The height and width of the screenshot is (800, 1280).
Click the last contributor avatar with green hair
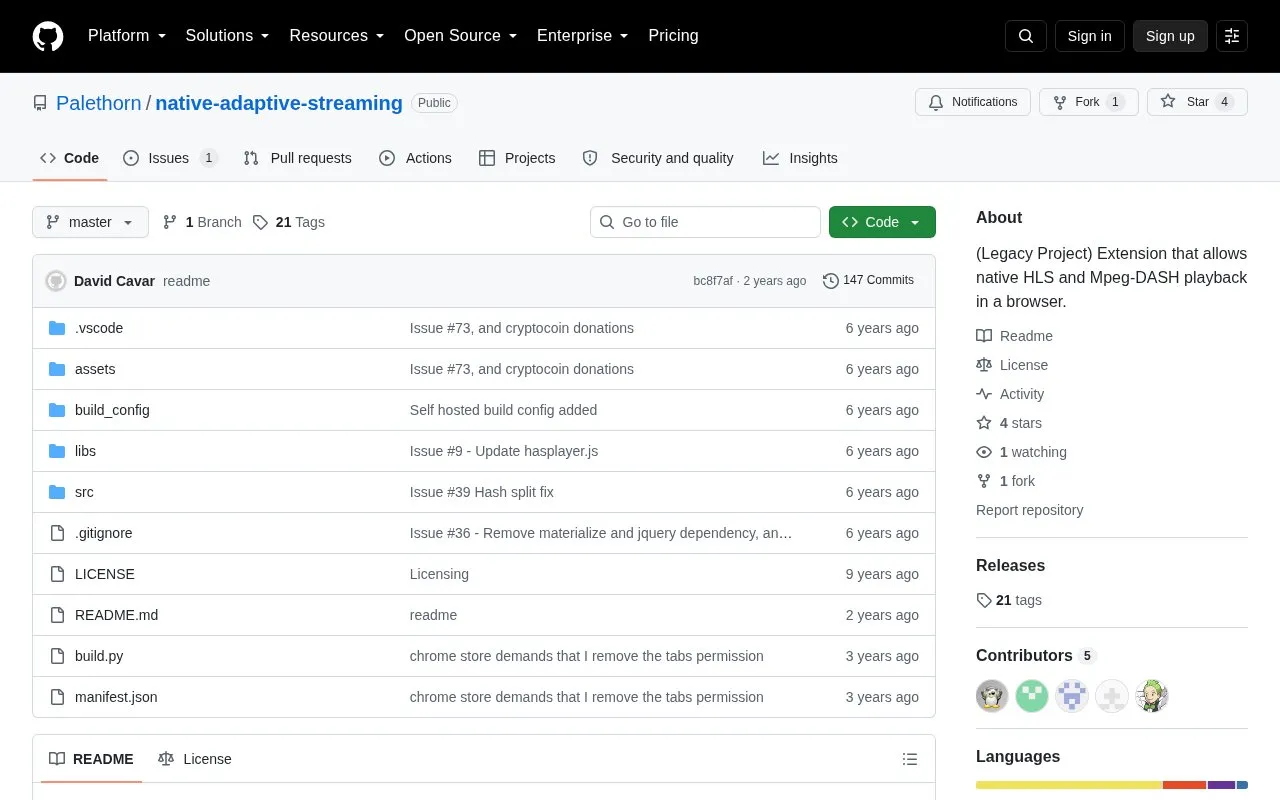1152,696
